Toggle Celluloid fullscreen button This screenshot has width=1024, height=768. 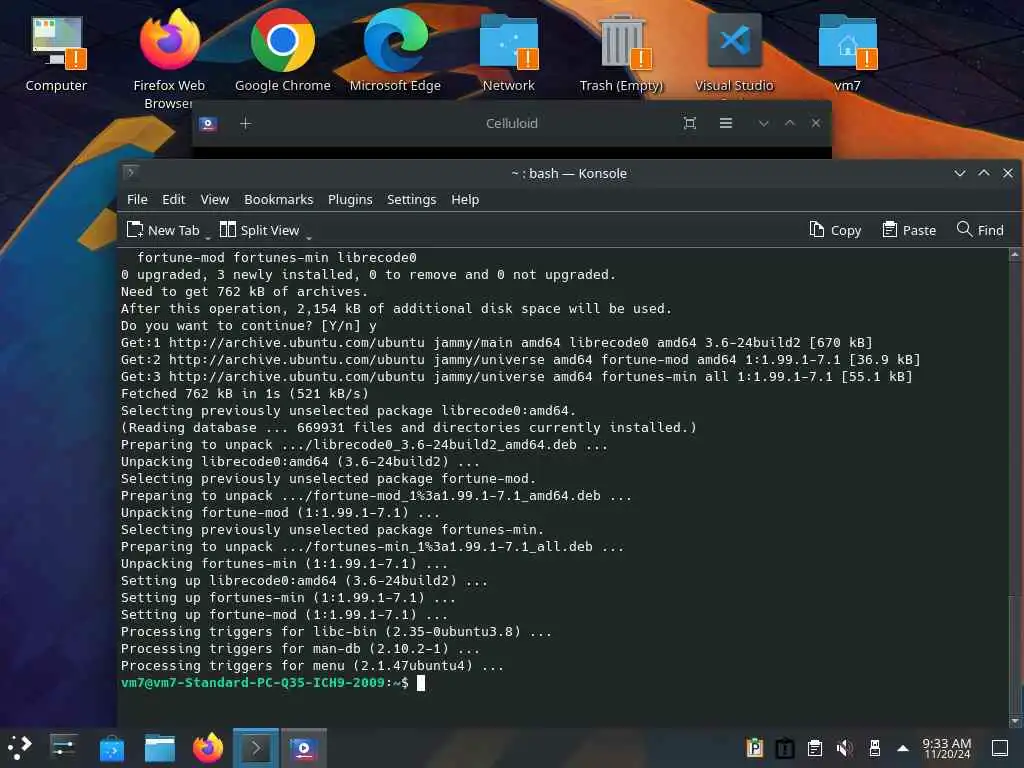(x=690, y=123)
